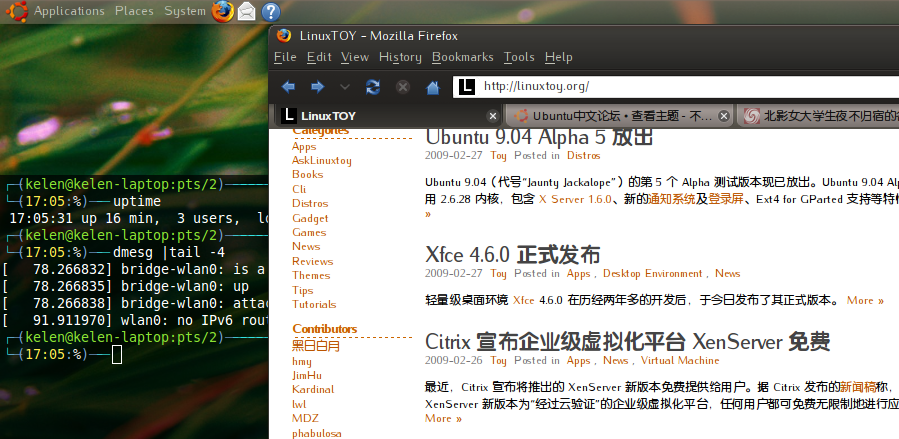Reload the current page

(373, 87)
